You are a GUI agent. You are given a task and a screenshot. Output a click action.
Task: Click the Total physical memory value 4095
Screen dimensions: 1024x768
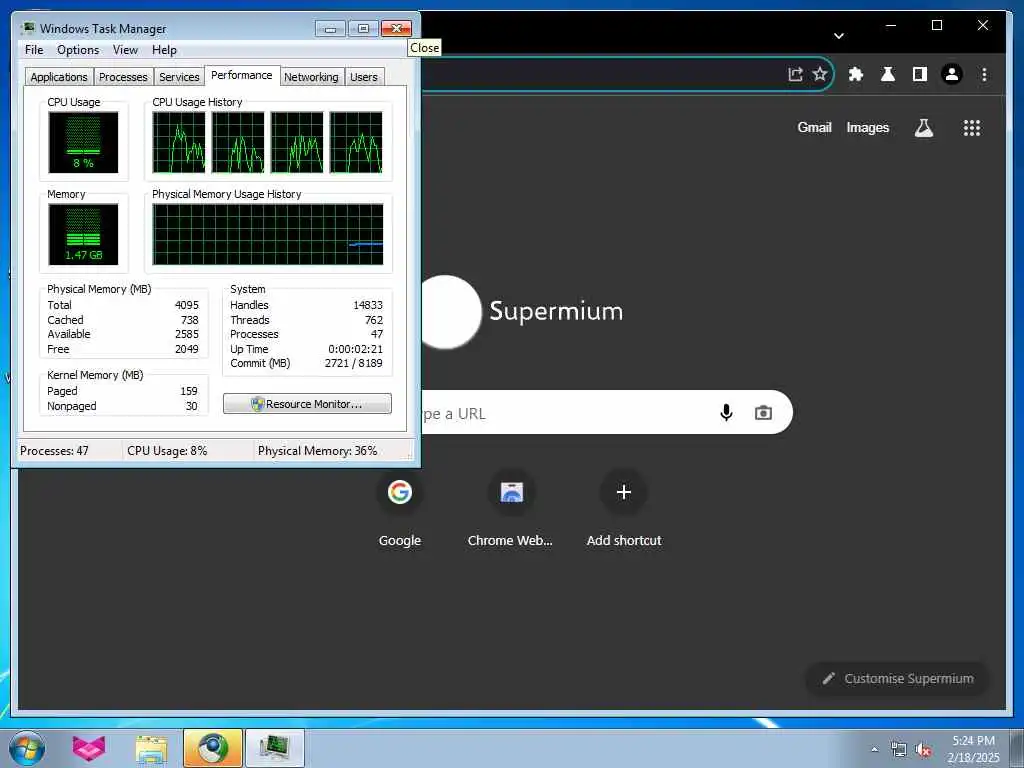pos(187,305)
